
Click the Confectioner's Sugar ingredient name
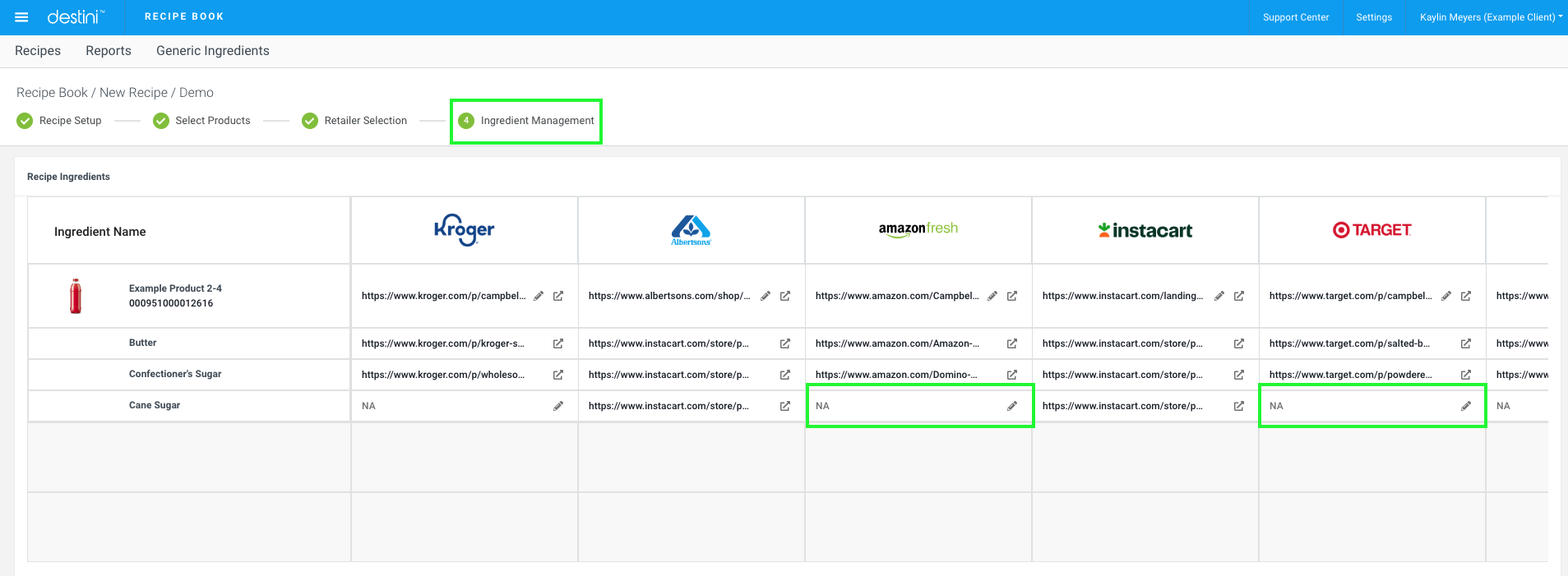coord(175,374)
